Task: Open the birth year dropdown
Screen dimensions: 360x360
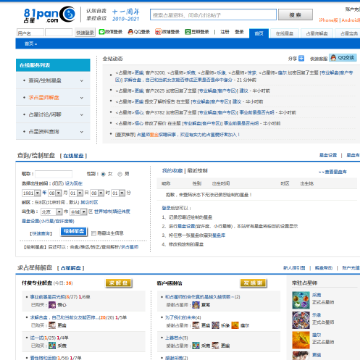Action: click(x=32, y=193)
